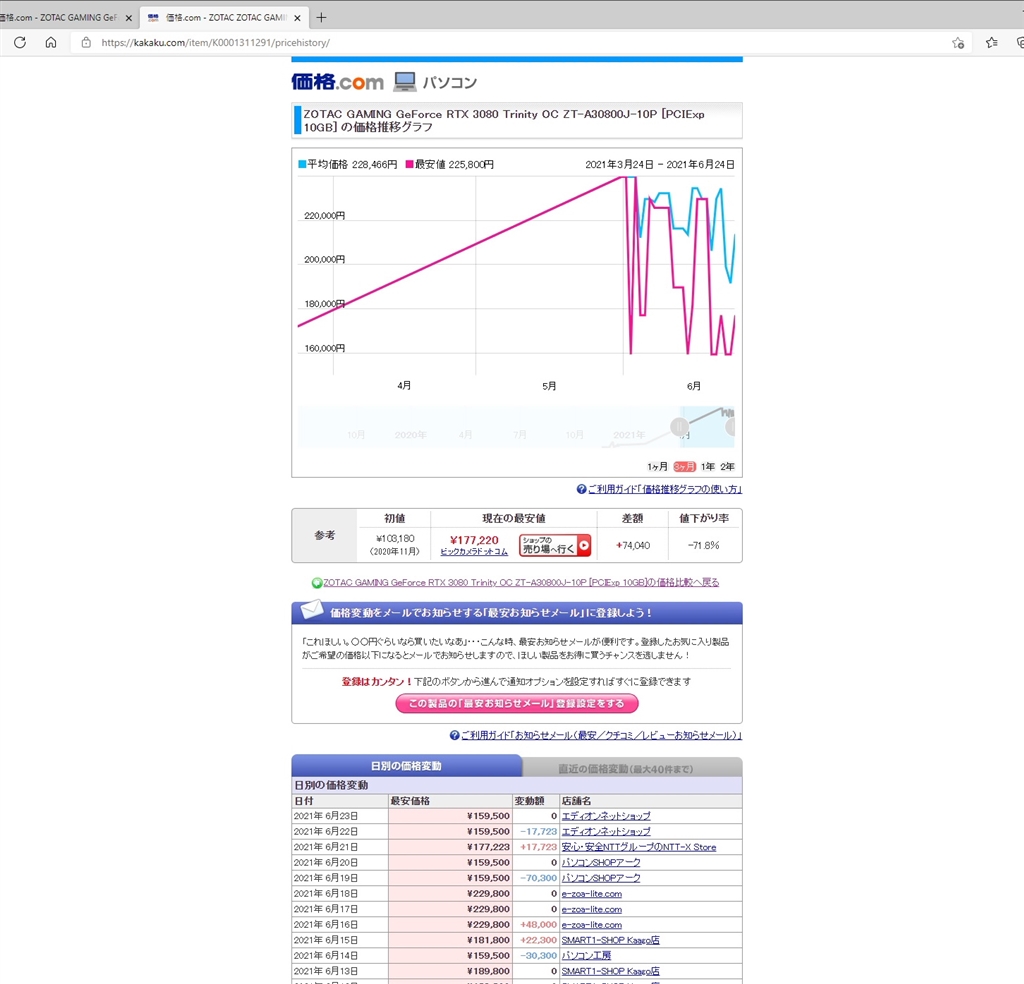Click the envelope mail icon in banner
The image size is (1024, 984).
312,611
